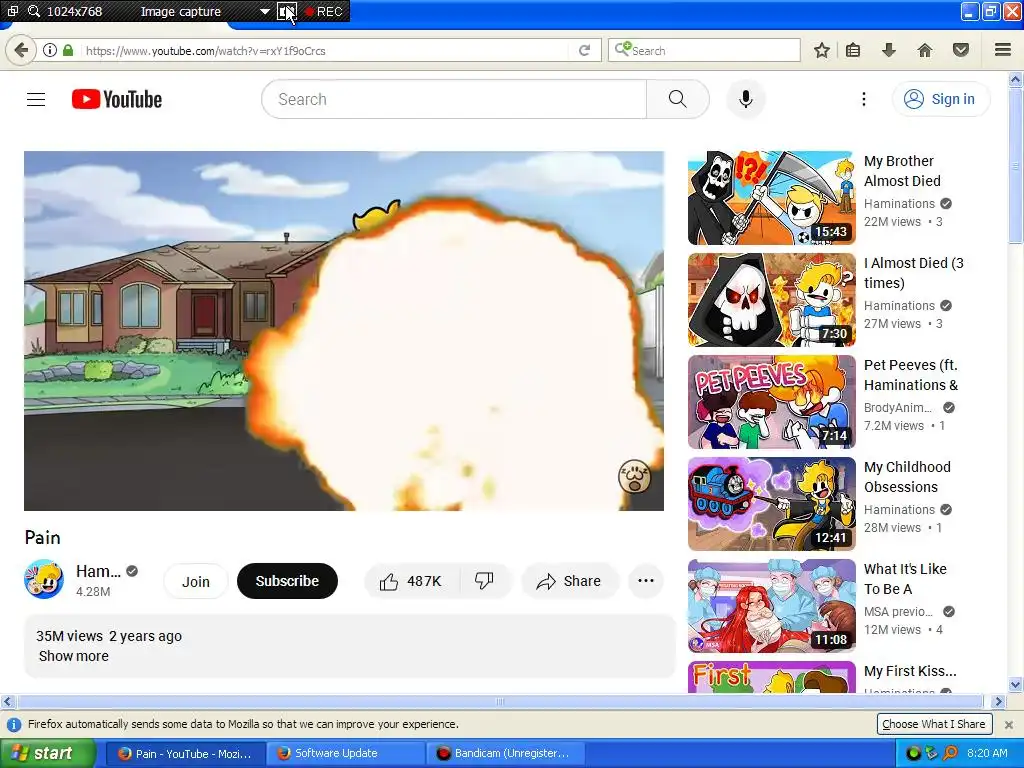Open Bandicam capture mode dropdown arrow

(264, 12)
